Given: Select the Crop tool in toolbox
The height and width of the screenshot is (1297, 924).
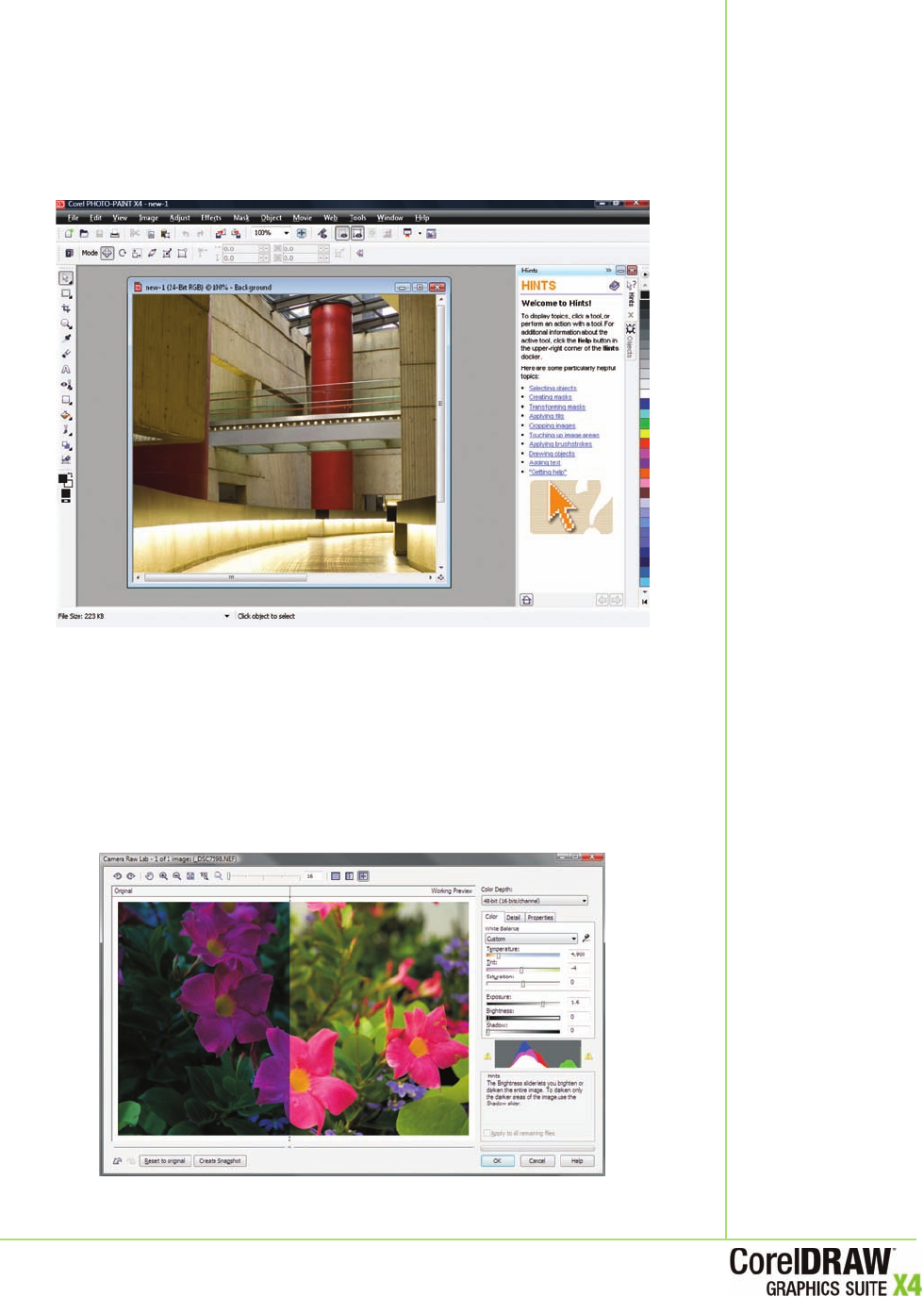Looking at the screenshot, I should click(66, 308).
